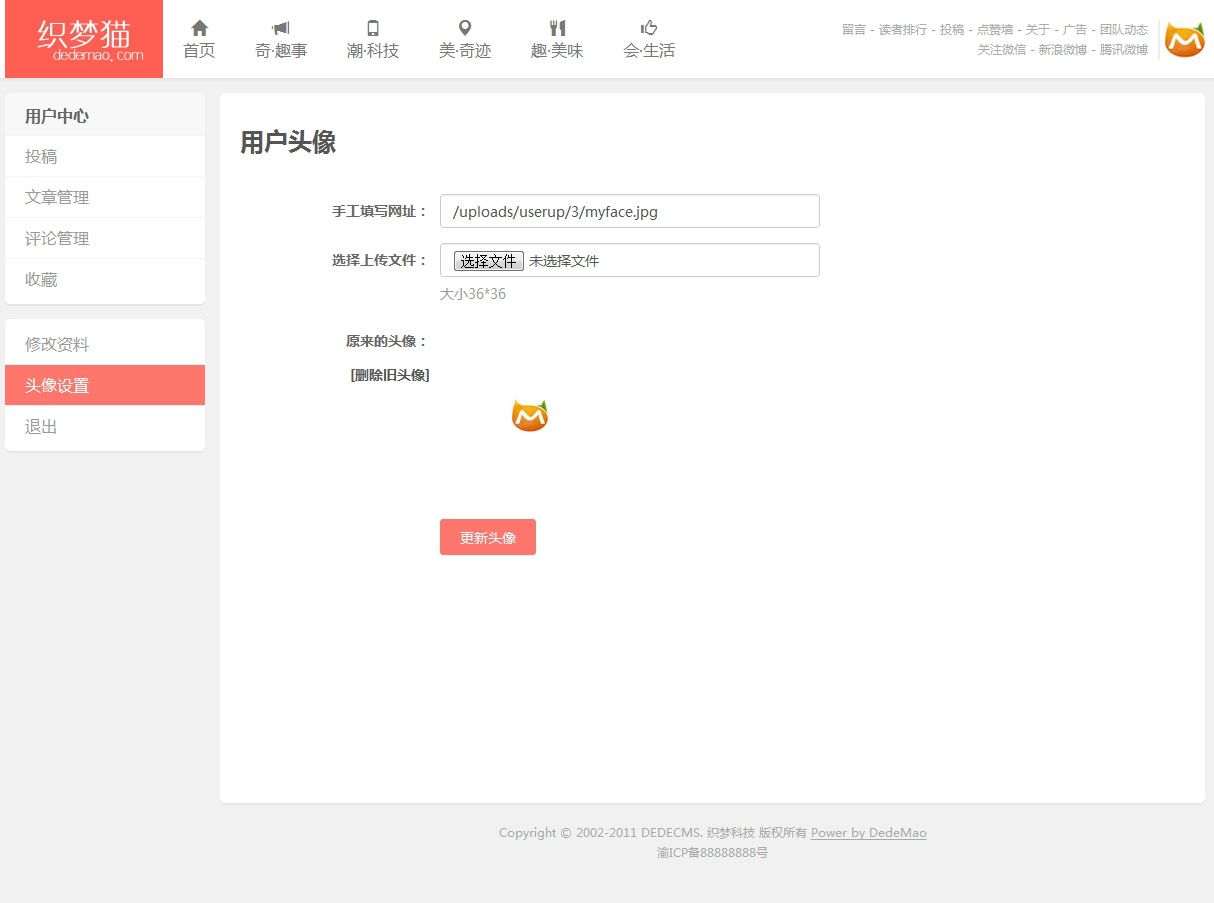Focus the 手工填写网址 input field
This screenshot has width=1214, height=903.
(629, 211)
